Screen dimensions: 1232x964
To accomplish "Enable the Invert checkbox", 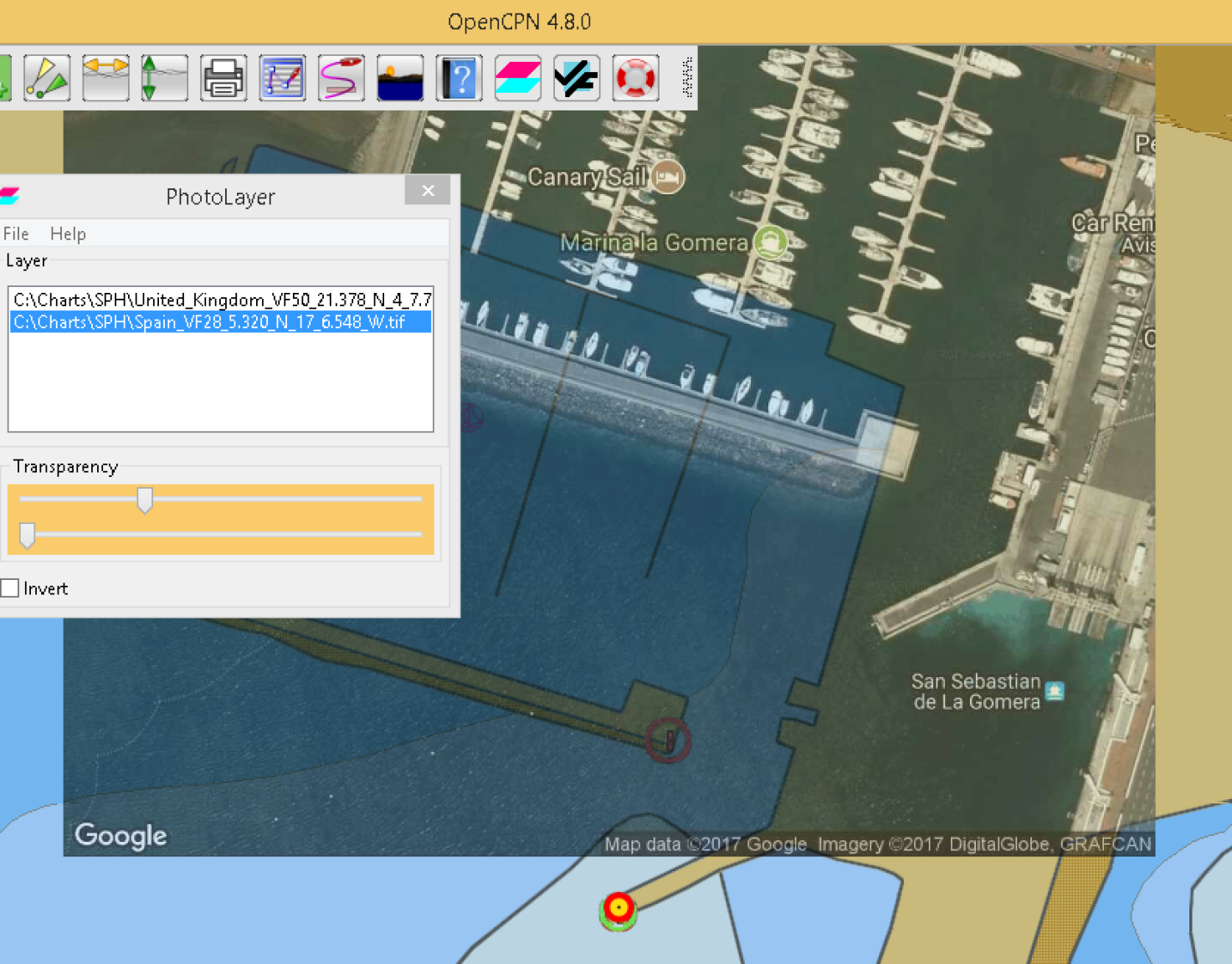I will (x=10, y=588).
